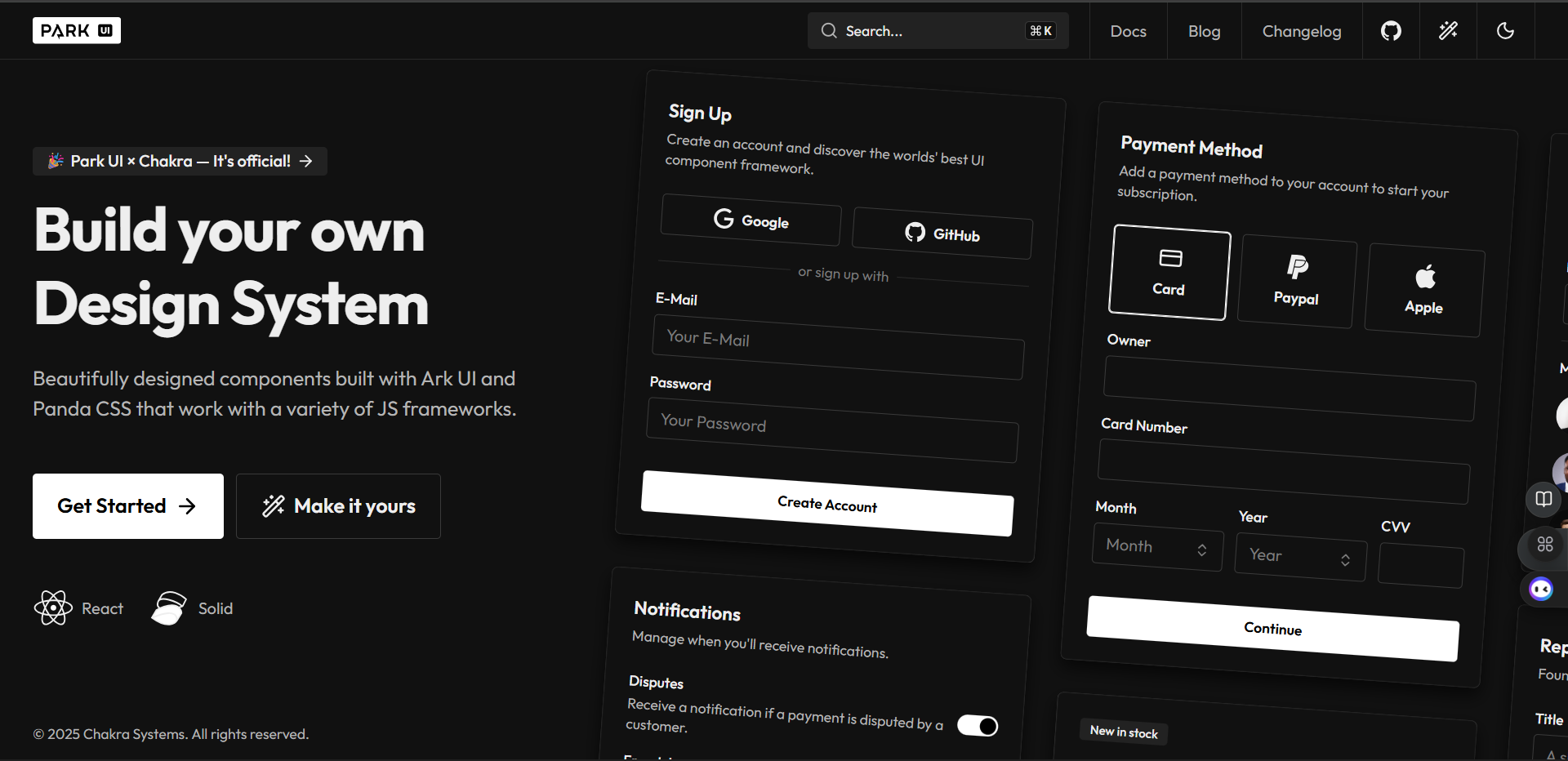
Task: Click the Continue button
Action: pyautogui.click(x=1272, y=629)
